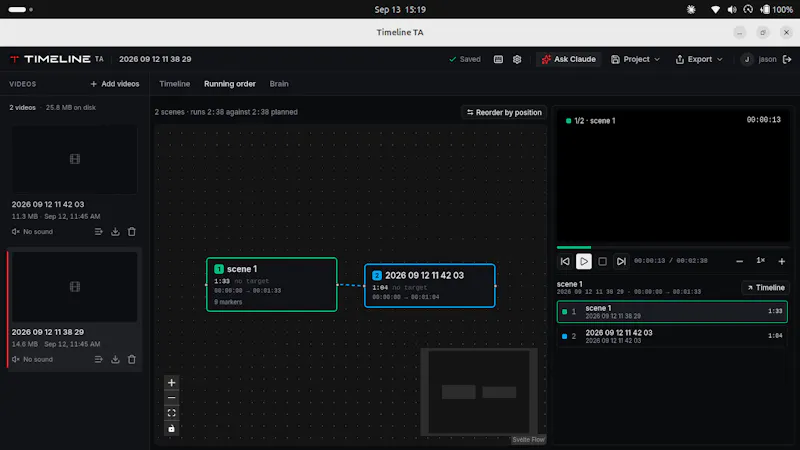Download video 2026 09 12 11 42 03
The height and width of the screenshot is (450, 800).
point(115,232)
